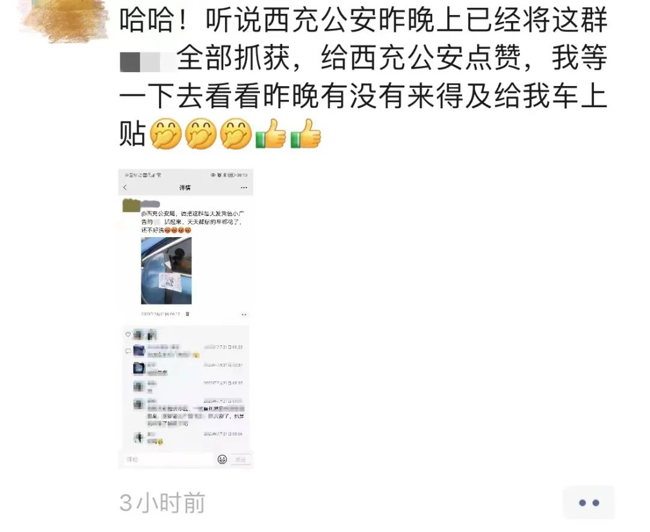Tap the first commenter's blurred avatar
This screenshot has height=532, width=650.
point(138,351)
